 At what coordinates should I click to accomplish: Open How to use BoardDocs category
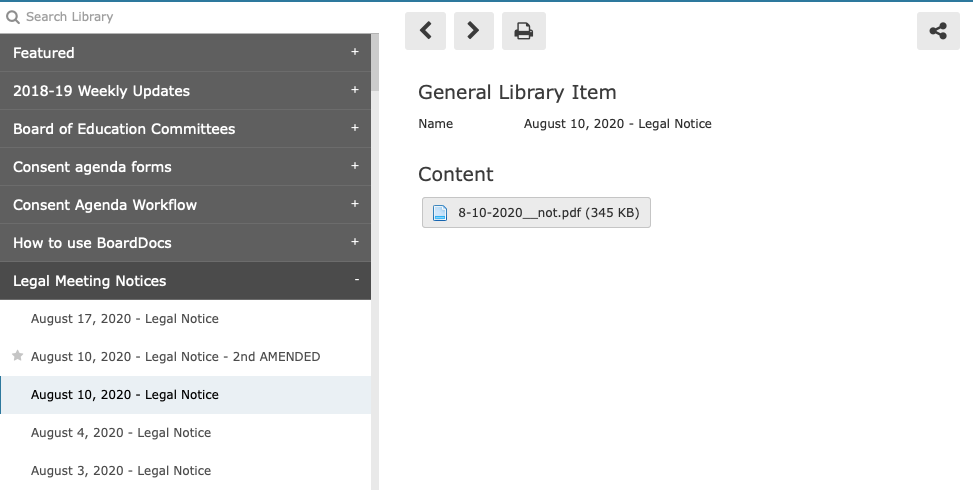[186, 243]
